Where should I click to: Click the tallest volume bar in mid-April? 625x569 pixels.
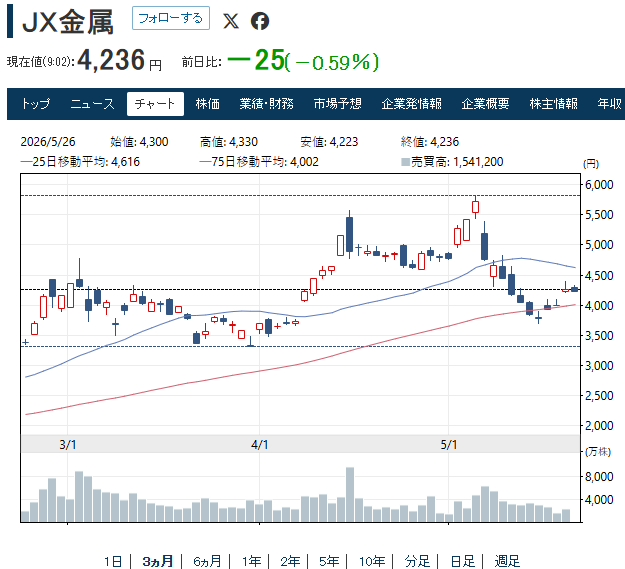(350, 494)
